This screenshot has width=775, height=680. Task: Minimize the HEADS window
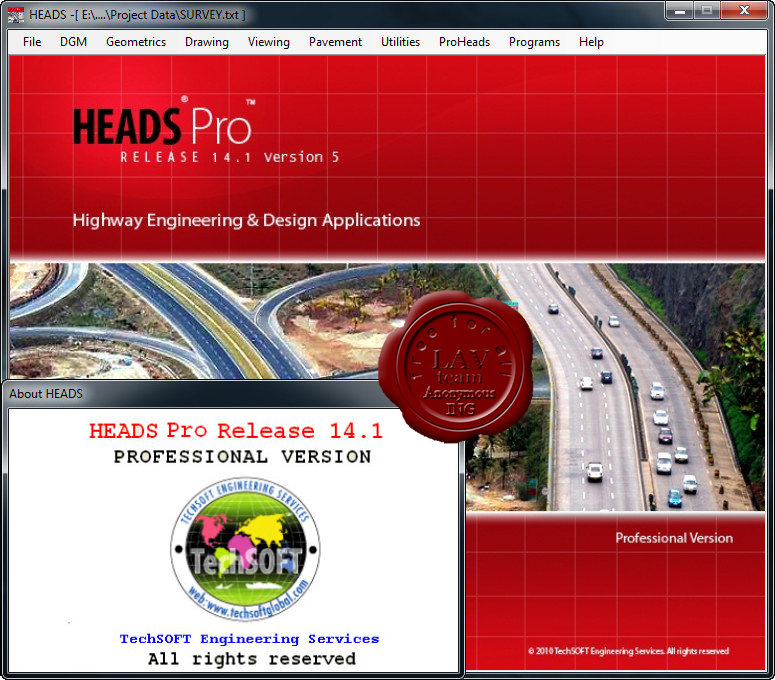point(680,10)
